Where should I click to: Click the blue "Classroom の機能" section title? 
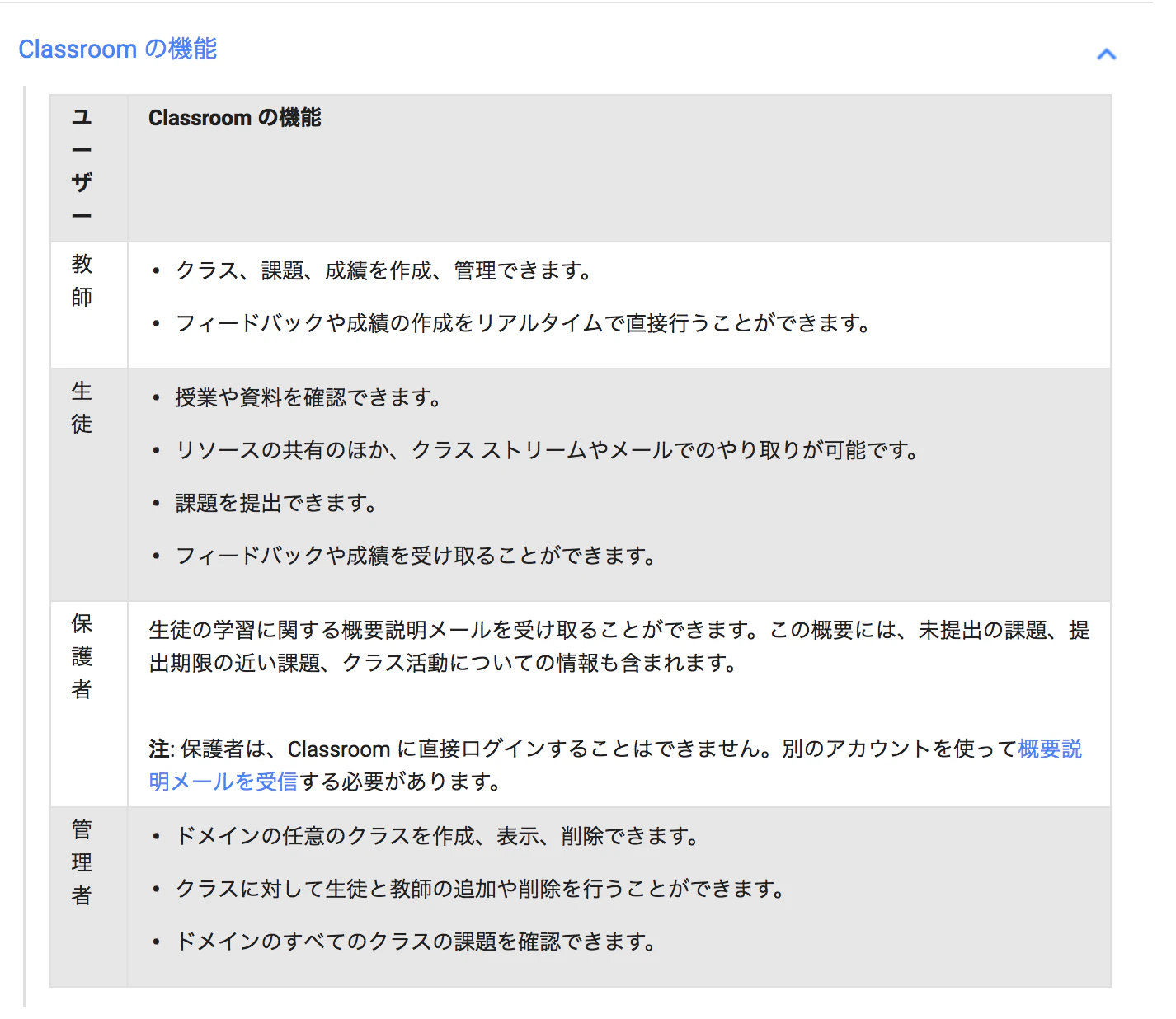click(118, 49)
